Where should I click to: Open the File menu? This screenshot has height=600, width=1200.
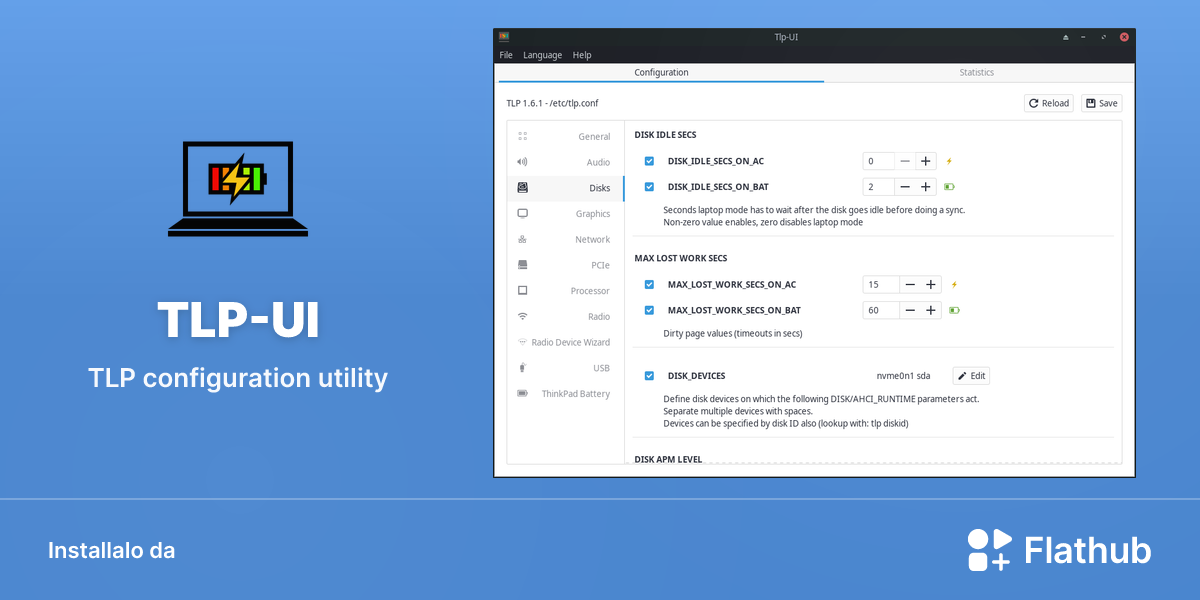(506, 55)
